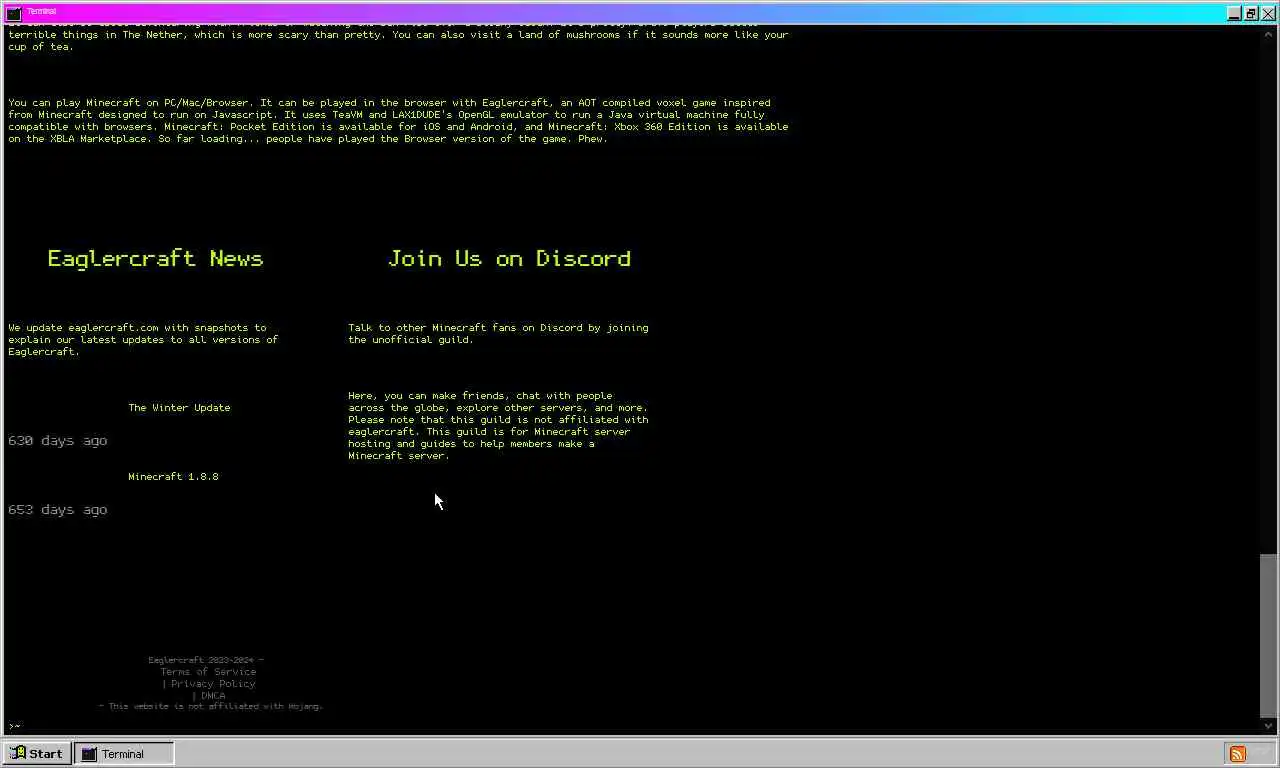
Task: Click the Eaglercraft News heading
Action: point(155,258)
